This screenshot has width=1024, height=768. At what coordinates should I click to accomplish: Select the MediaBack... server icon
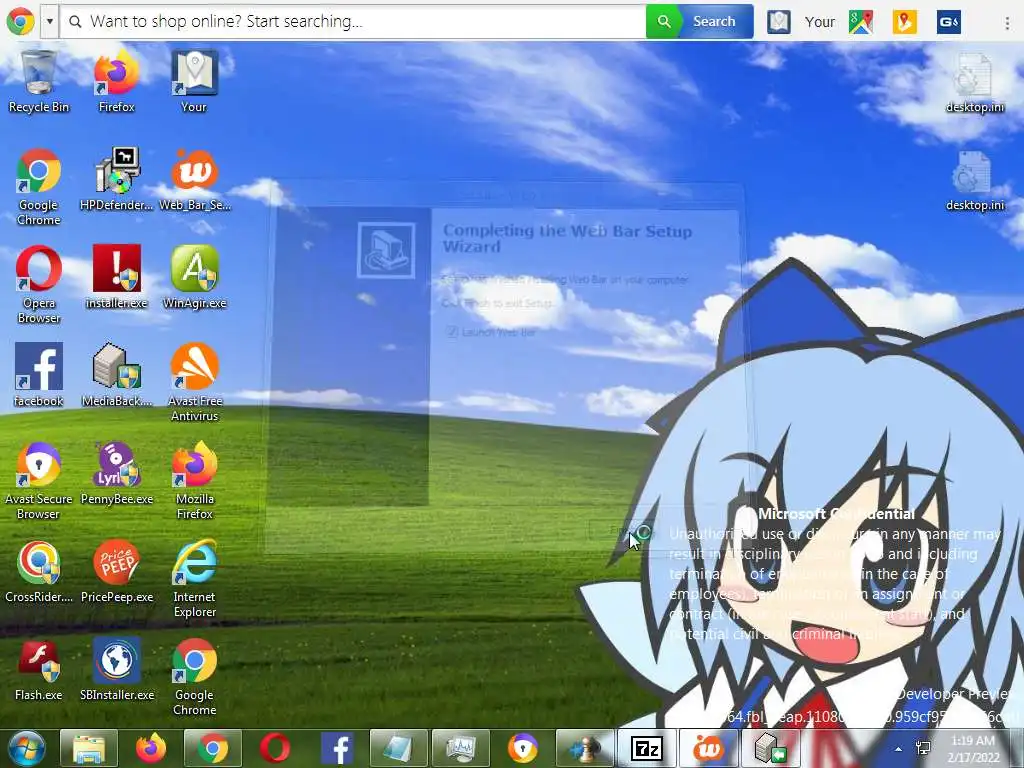click(x=116, y=376)
